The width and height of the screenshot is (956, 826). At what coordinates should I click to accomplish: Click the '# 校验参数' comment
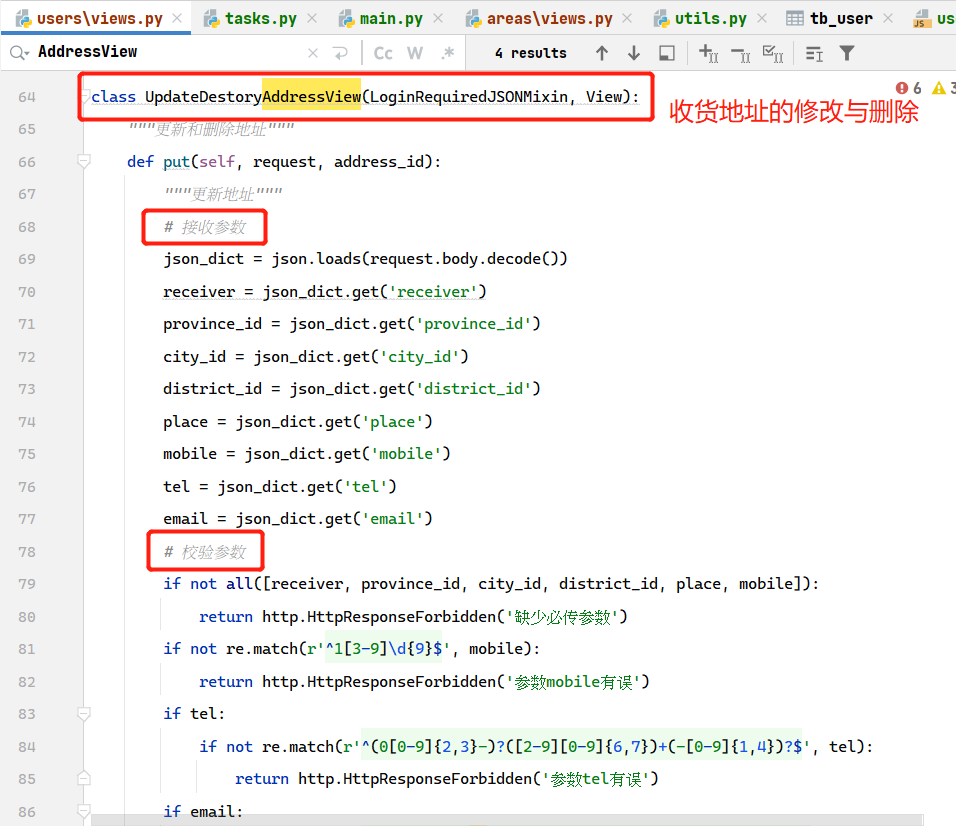[x=204, y=552]
